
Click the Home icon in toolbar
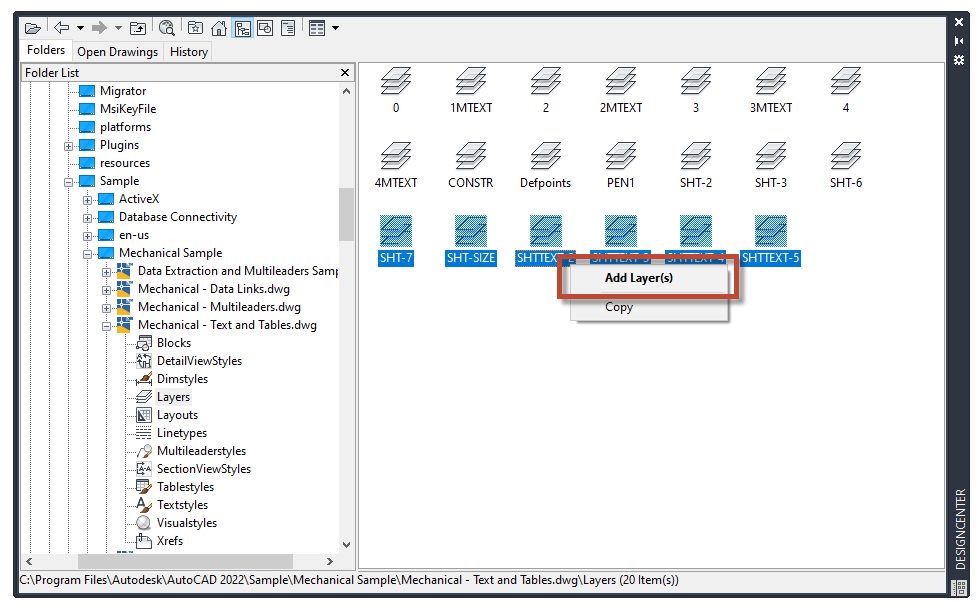tap(218, 28)
